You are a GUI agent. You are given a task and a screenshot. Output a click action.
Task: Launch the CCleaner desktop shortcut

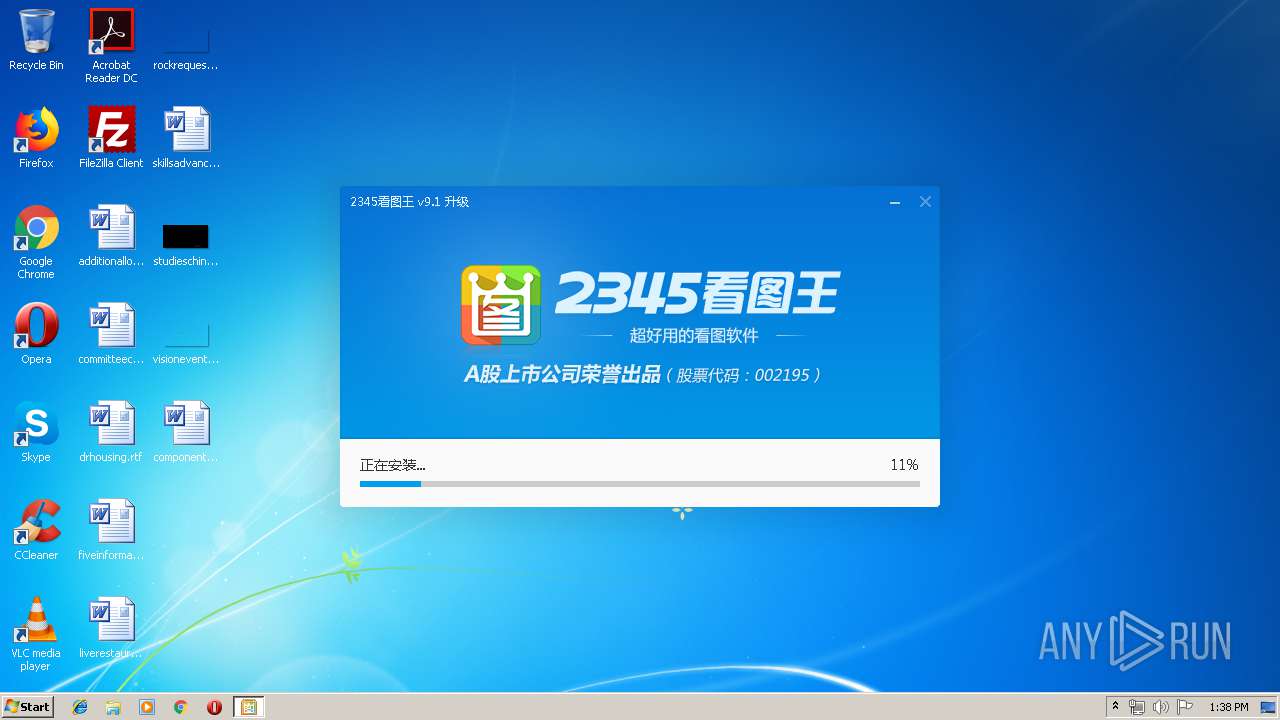pyautogui.click(x=36, y=530)
